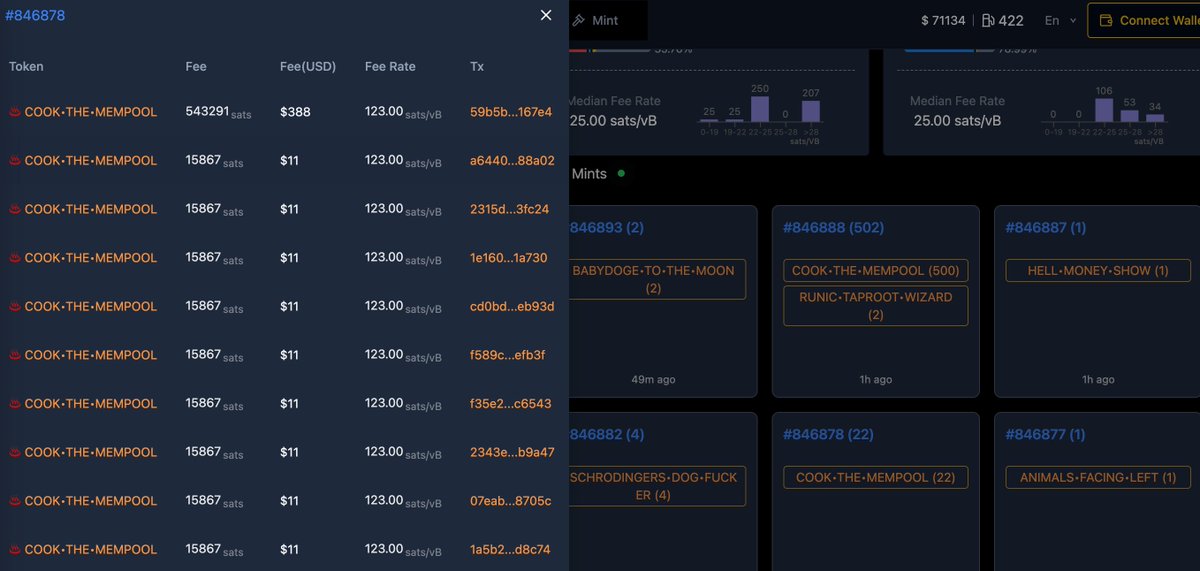Click COOK•THE•MEMPOOL token in the a6440...88a02 row

point(91,160)
